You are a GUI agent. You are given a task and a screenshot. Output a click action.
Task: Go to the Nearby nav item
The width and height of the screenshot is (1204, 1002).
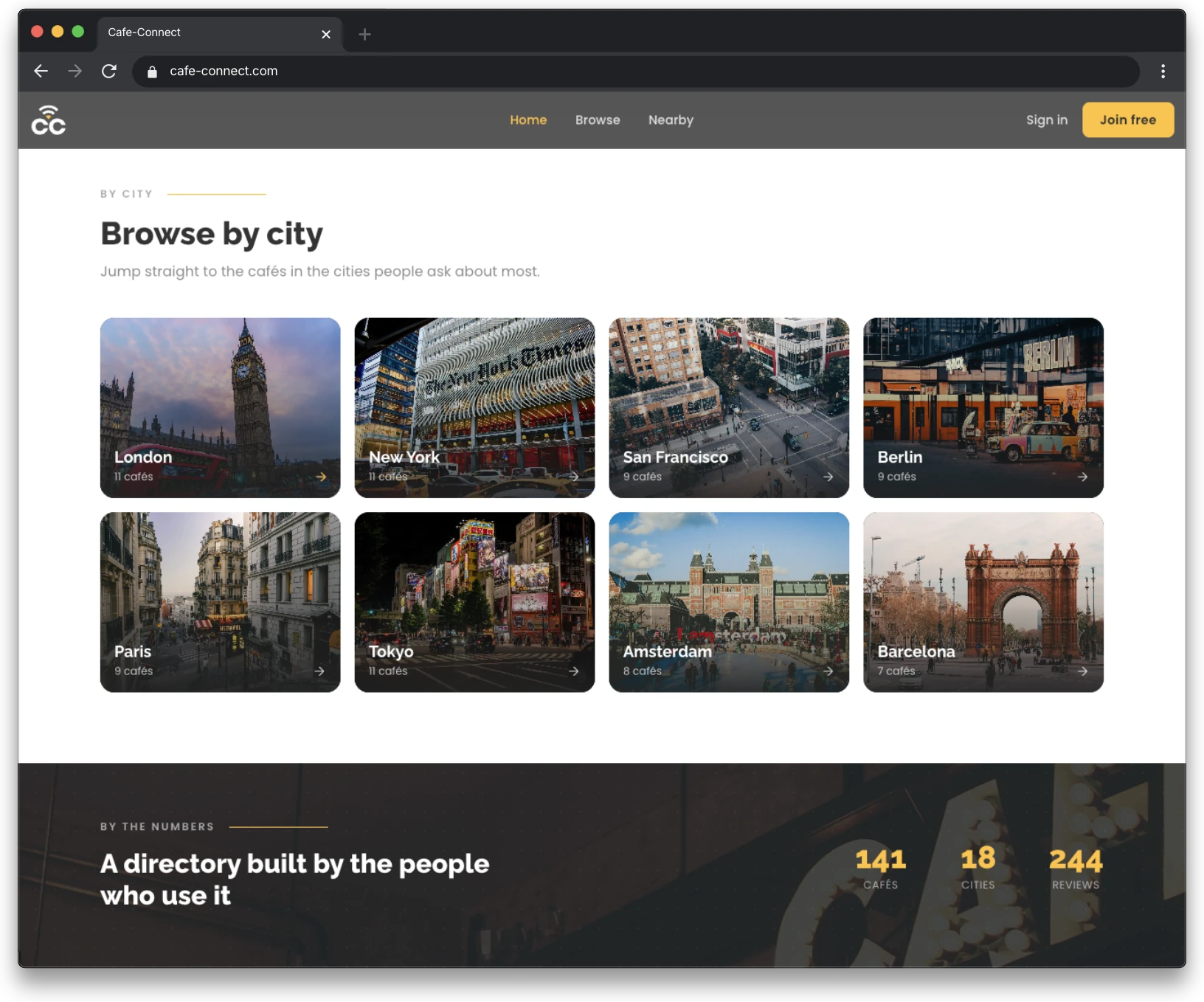click(x=671, y=120)
